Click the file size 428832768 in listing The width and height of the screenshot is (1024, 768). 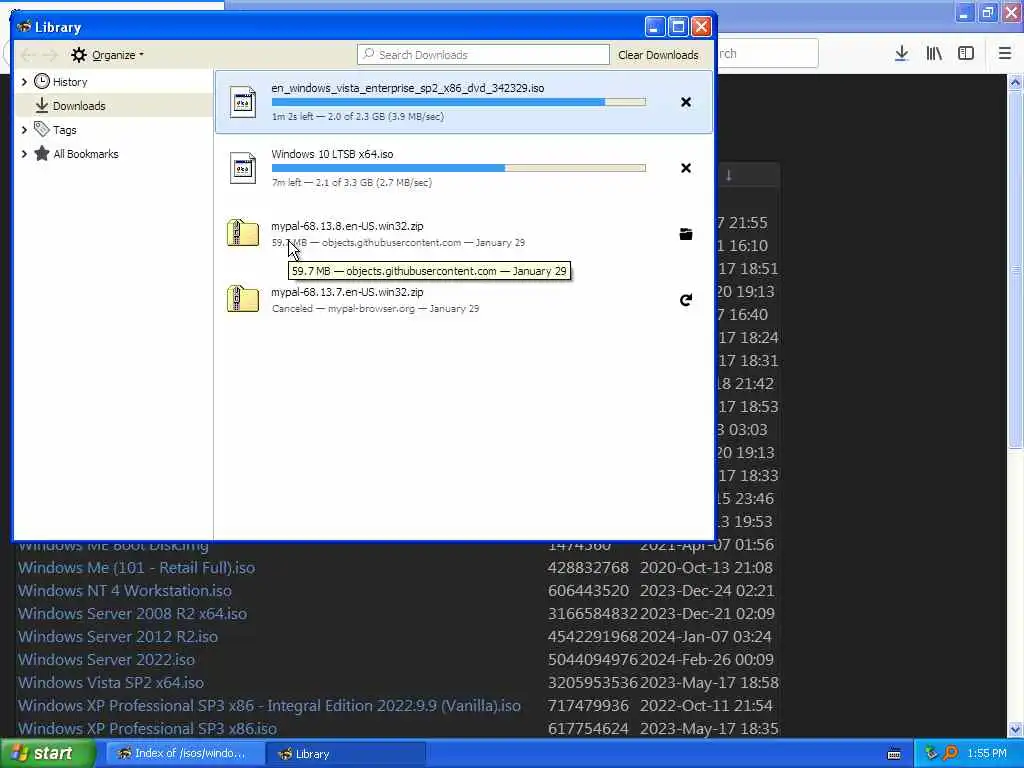coord(588,568)
